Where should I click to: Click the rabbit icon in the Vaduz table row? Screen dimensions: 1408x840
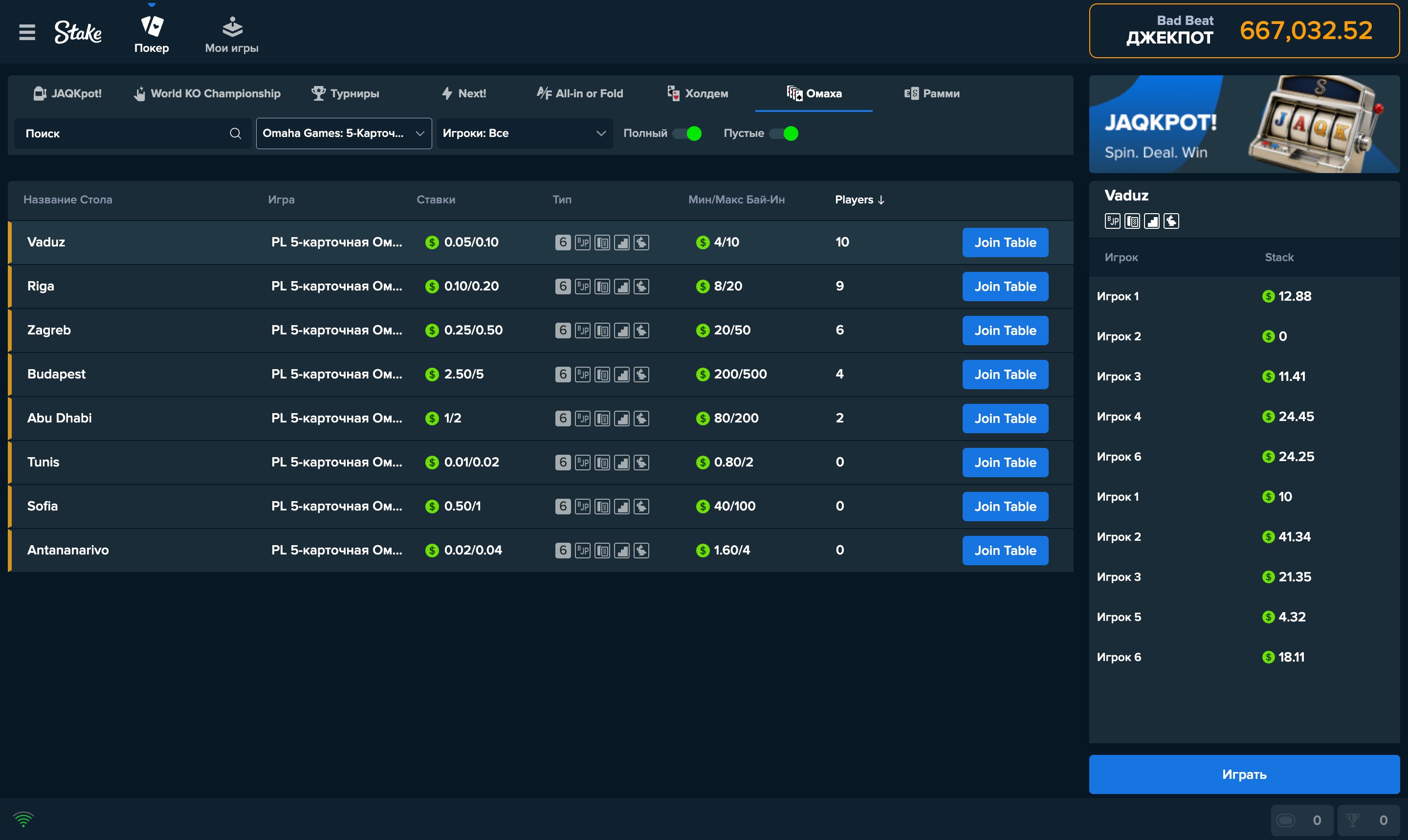pyautogui.click(x=641, y=243)
